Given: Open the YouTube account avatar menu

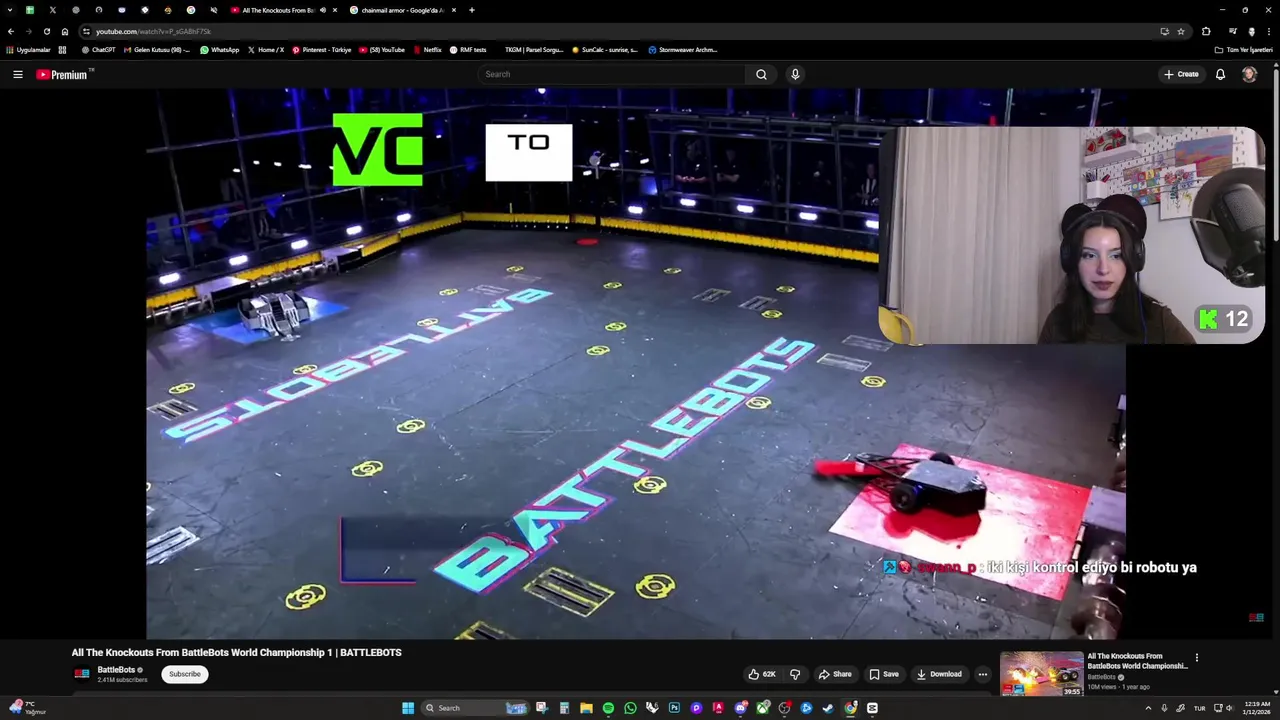Looking at the screenshot, I should coord(1249,74).
